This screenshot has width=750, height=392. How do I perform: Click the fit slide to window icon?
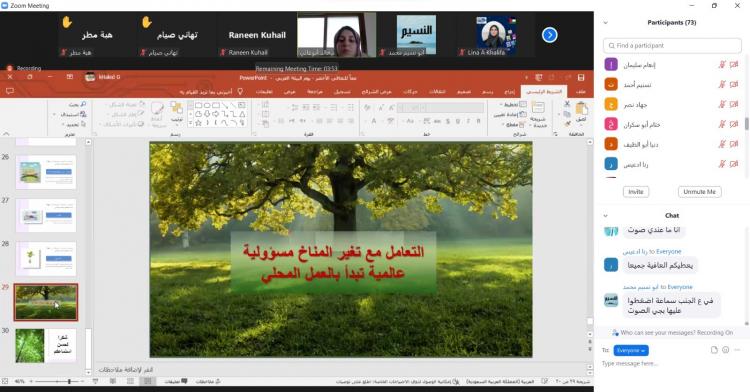pos(5,381)
